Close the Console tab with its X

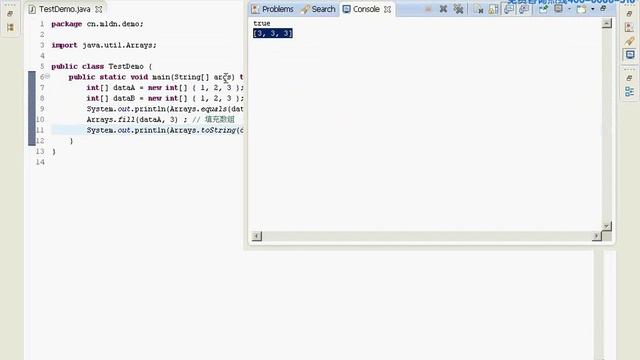point(387,9)
